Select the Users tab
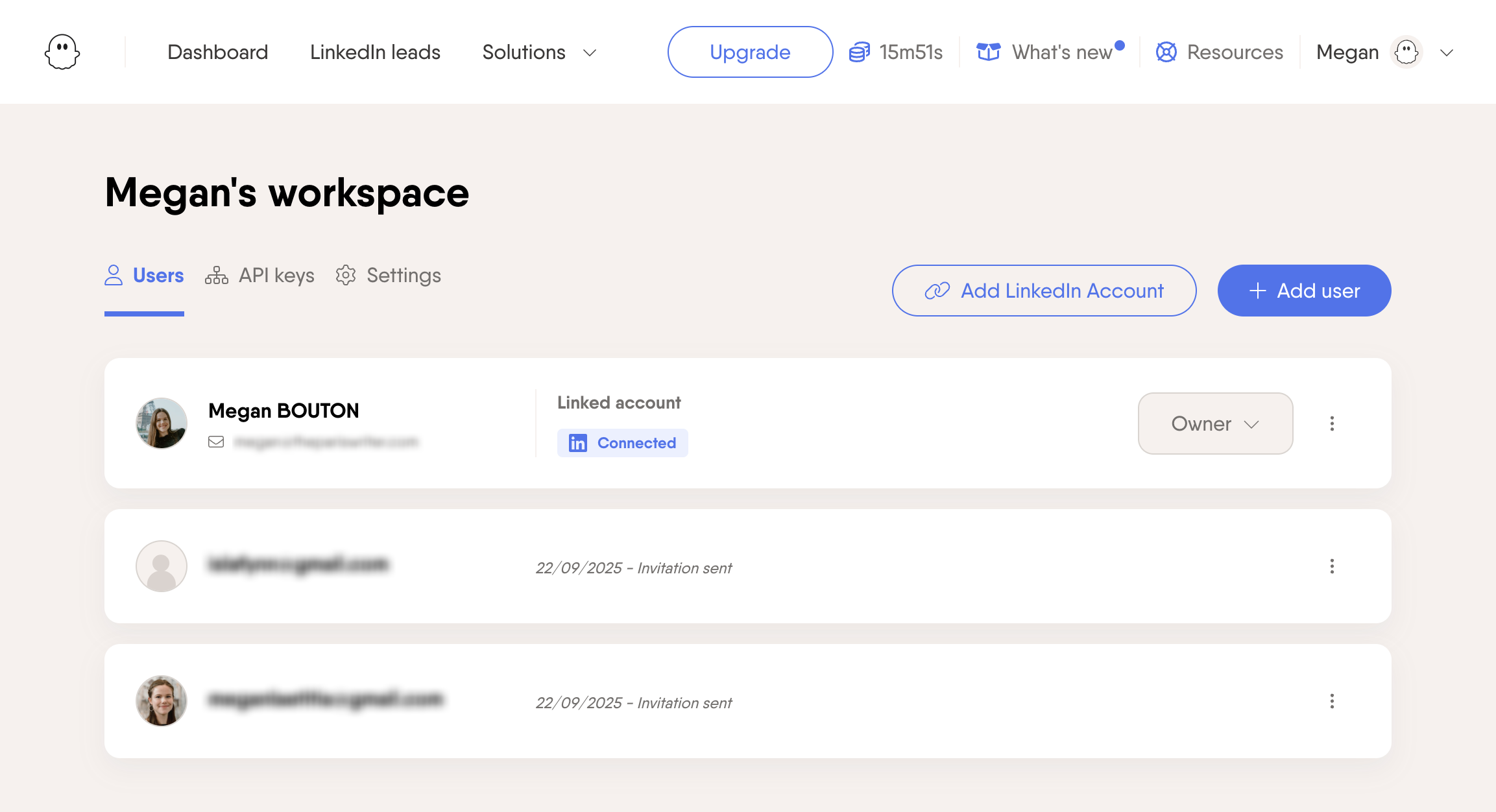This screenshot has width=1496, height=812. 144,276
